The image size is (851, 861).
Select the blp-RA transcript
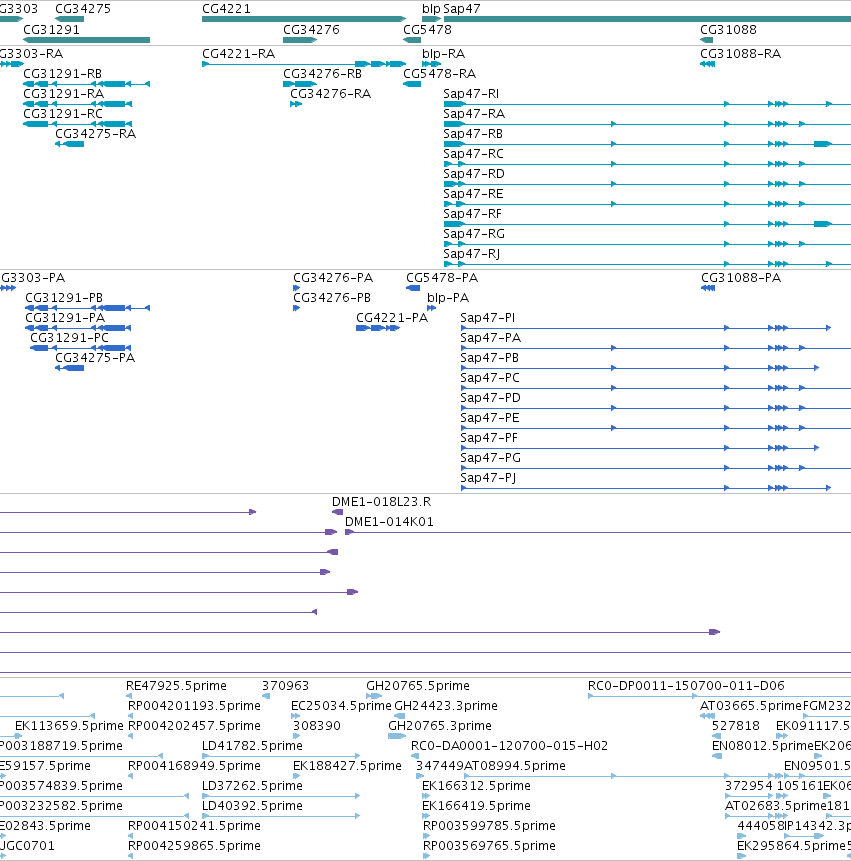[x=432, y=64]
